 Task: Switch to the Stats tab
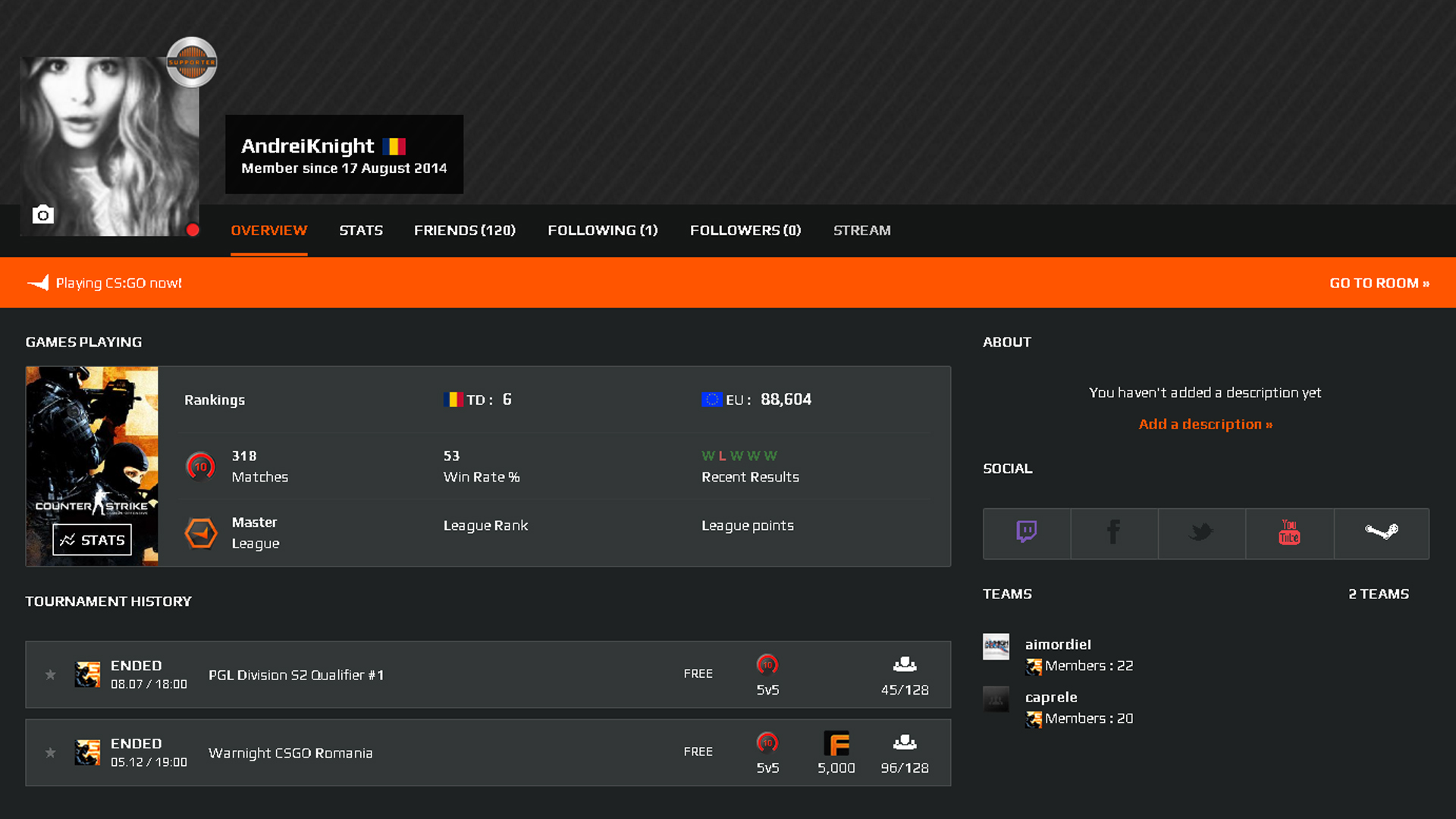361,231
